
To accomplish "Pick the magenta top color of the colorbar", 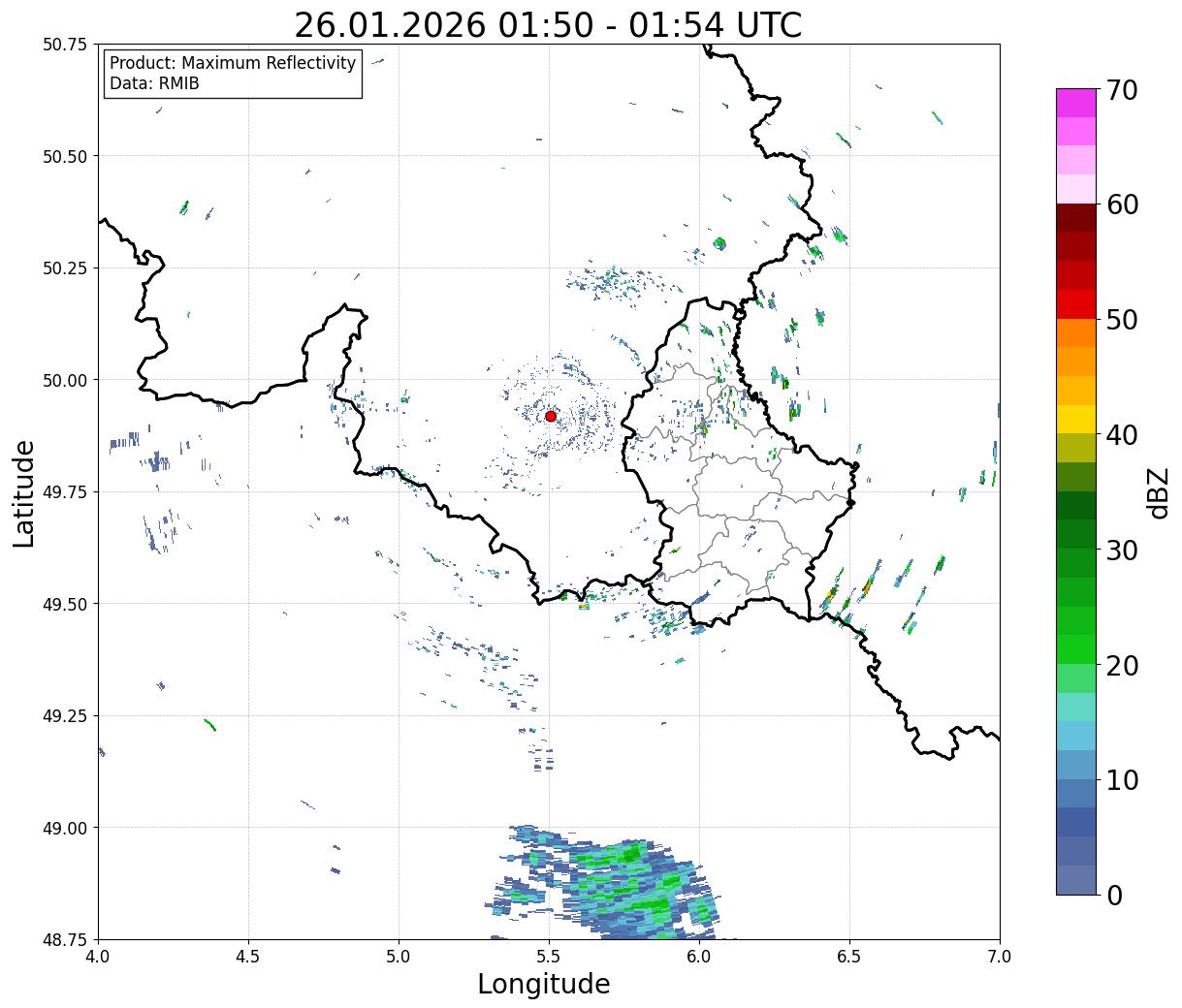I will pos(1076,104).
